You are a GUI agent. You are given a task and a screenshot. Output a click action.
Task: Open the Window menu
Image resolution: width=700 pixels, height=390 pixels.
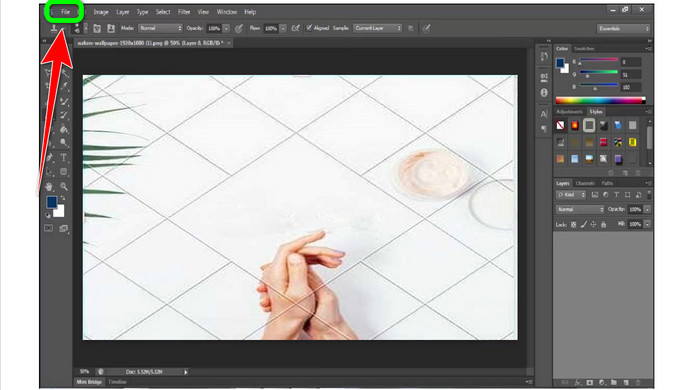[226, 12]
